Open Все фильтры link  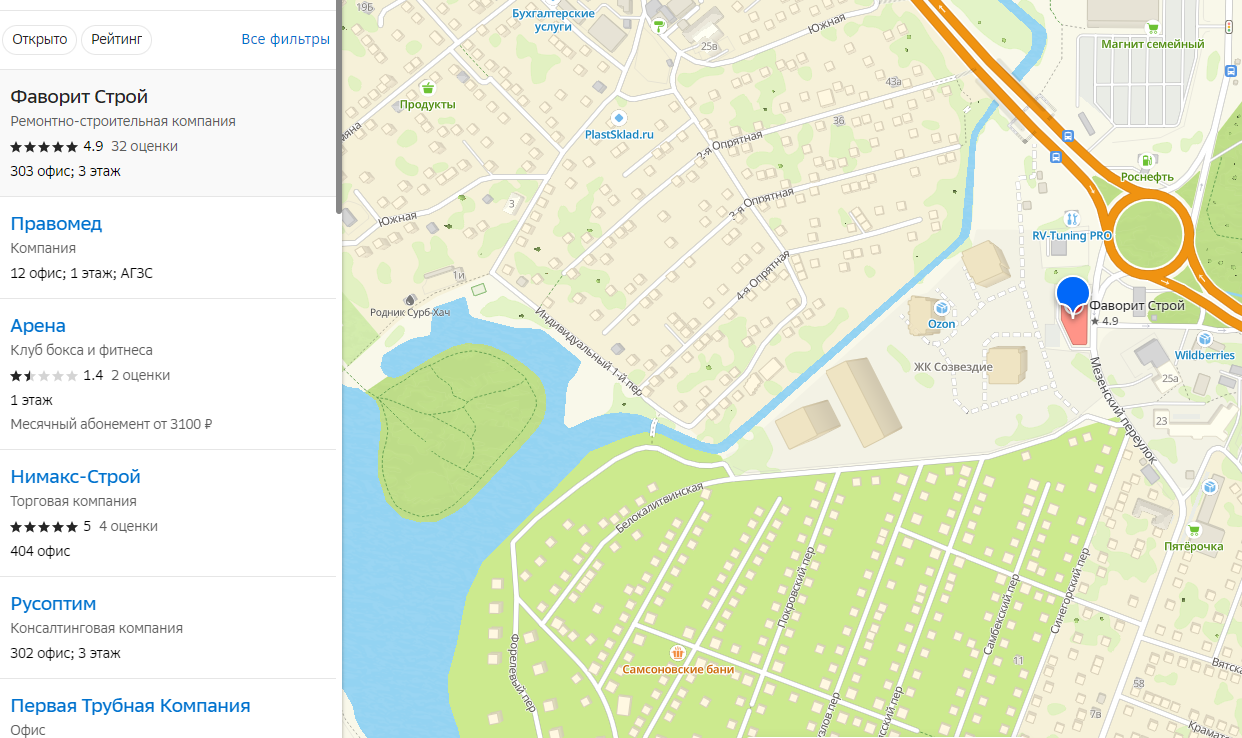[x=286, y=40]
